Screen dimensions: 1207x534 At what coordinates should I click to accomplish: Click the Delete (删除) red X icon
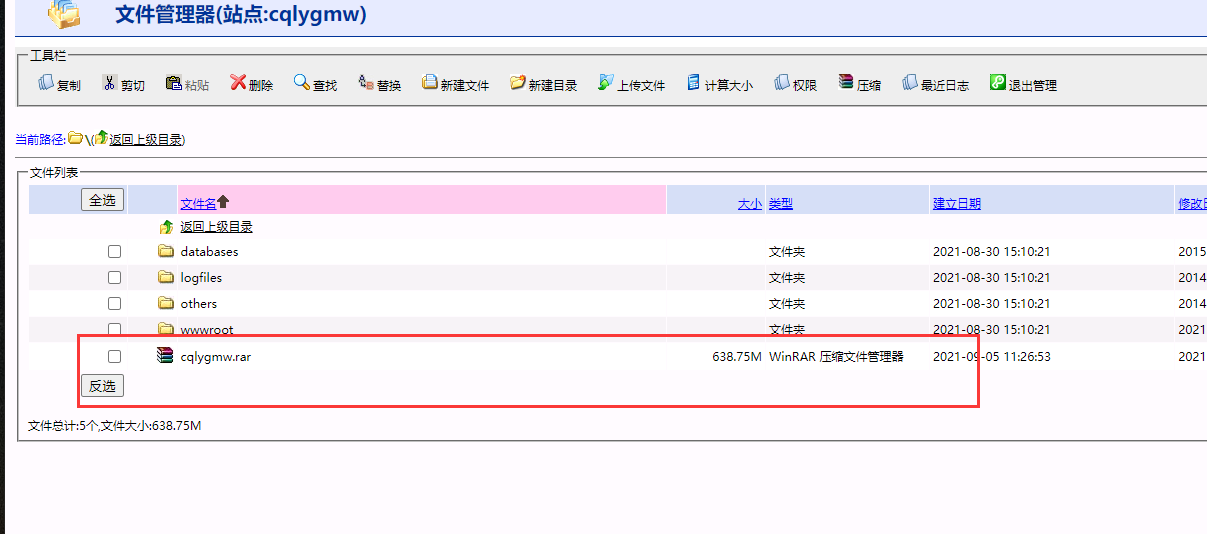238,84
